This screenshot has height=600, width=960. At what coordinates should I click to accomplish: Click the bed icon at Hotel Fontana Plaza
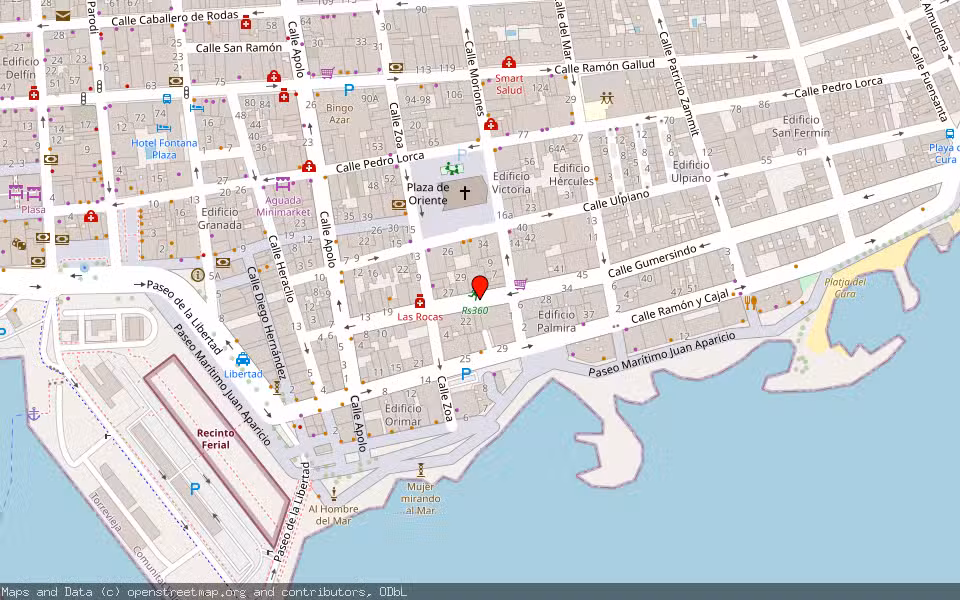point(163,128)
